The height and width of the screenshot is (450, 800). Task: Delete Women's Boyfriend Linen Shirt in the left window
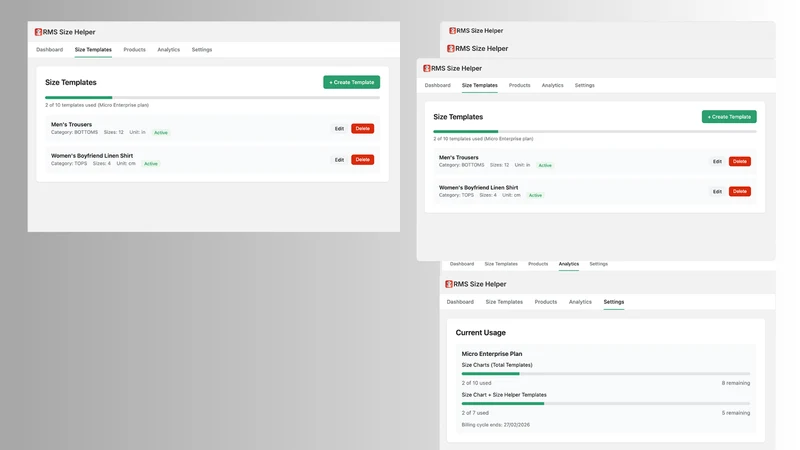(363, 160)
